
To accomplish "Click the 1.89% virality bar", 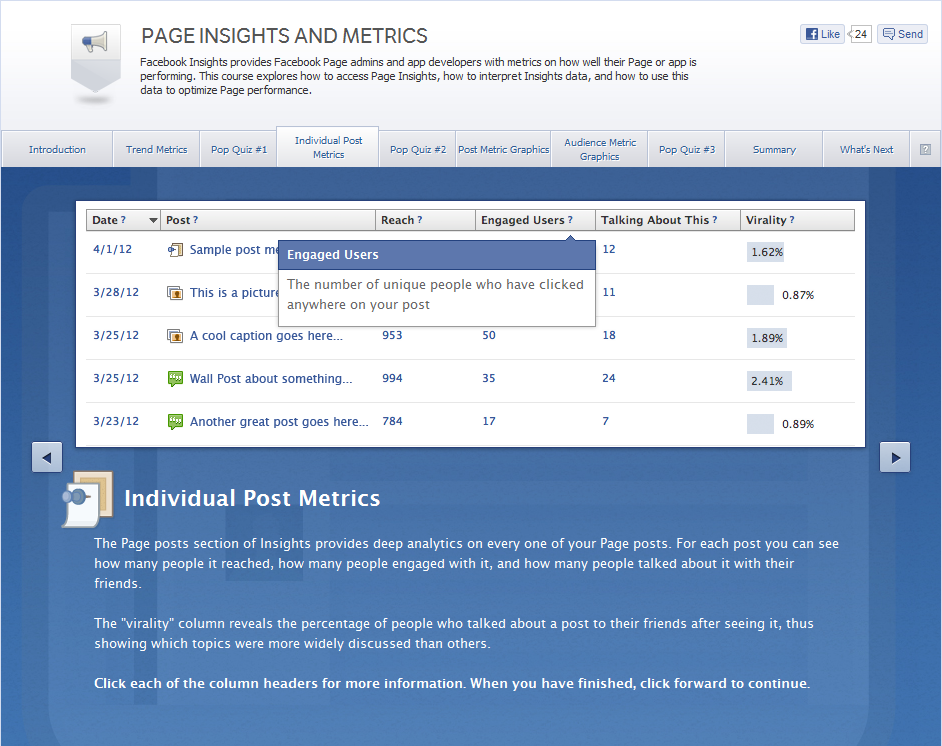I will (767, 338).
